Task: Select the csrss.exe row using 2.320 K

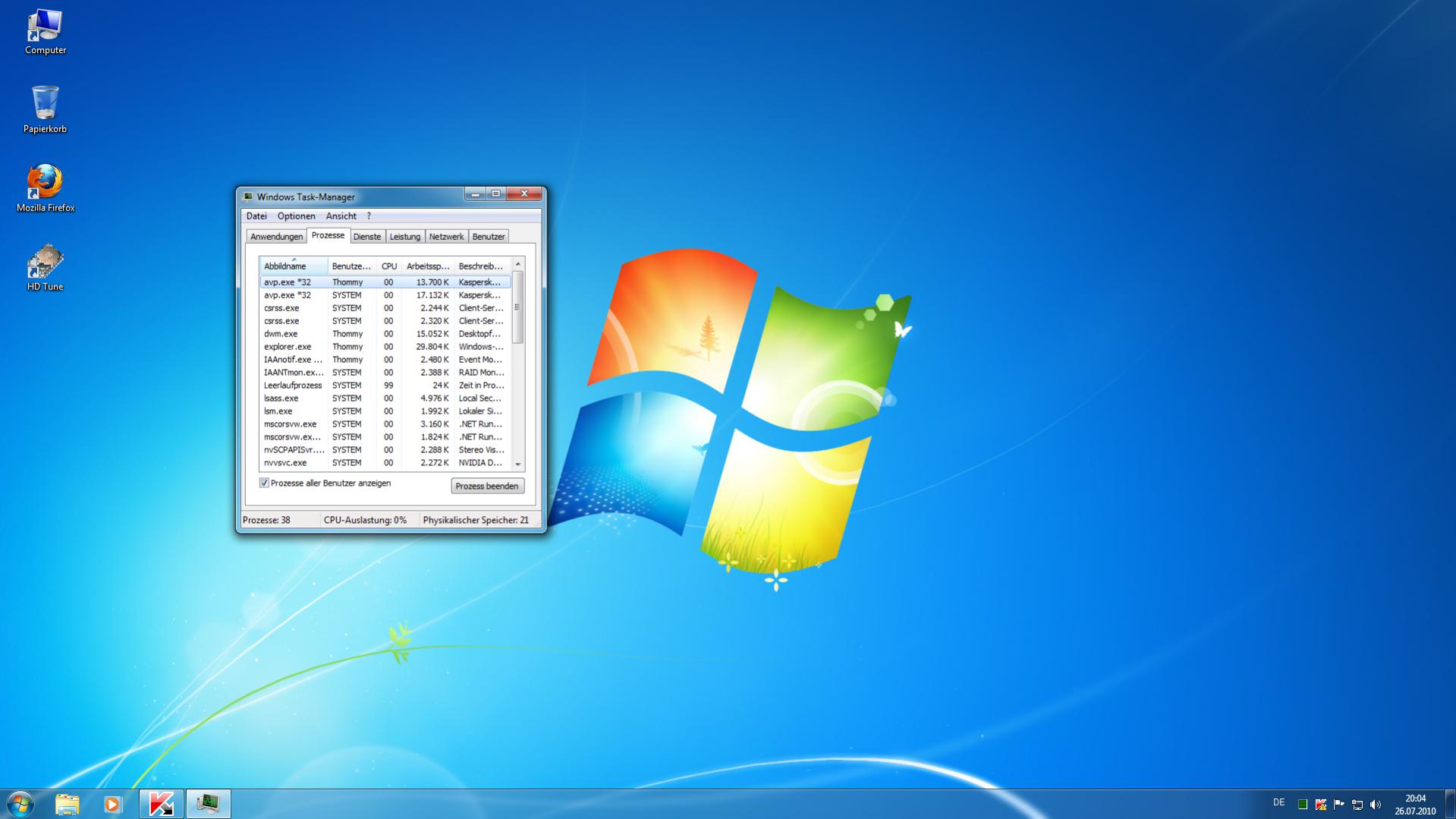Action: [385, 321]
